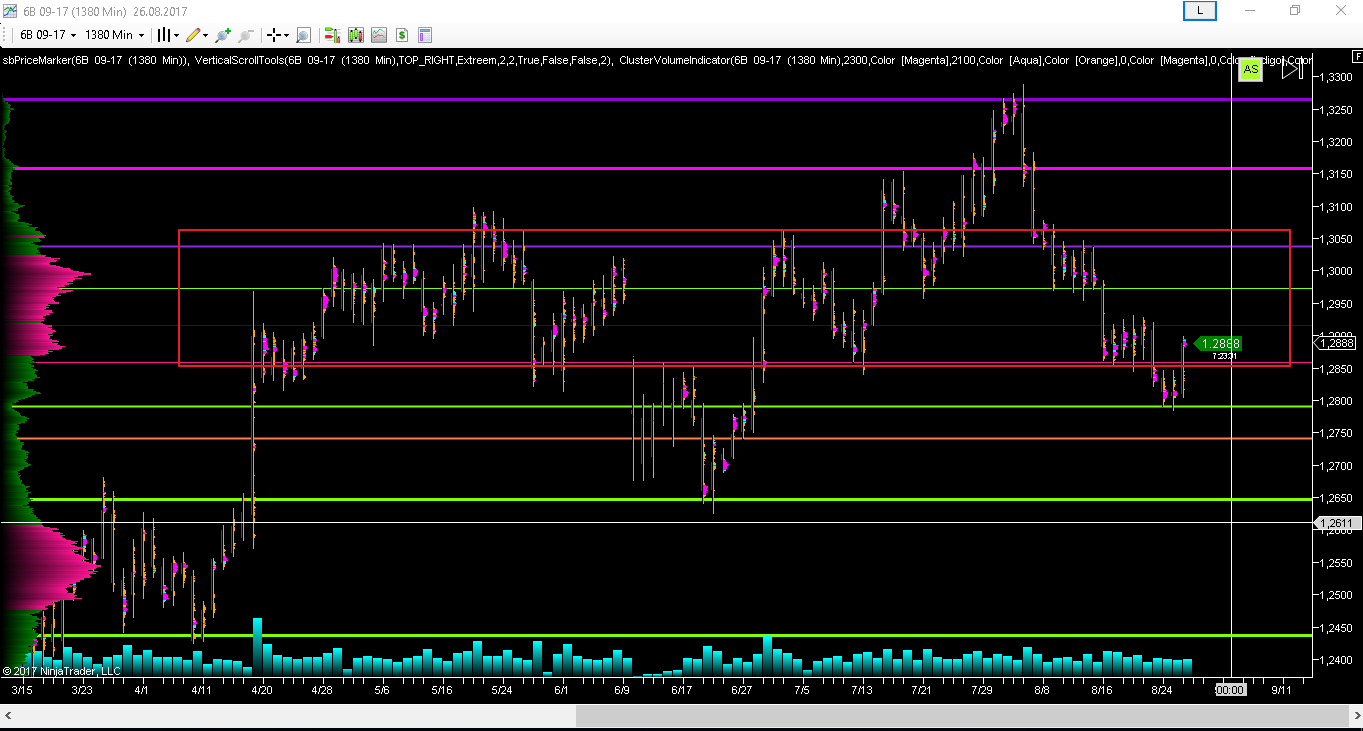1363x731 pixels.
Task: Click the scroll-to-end arrow button on chart
Action: [1291, 69]
